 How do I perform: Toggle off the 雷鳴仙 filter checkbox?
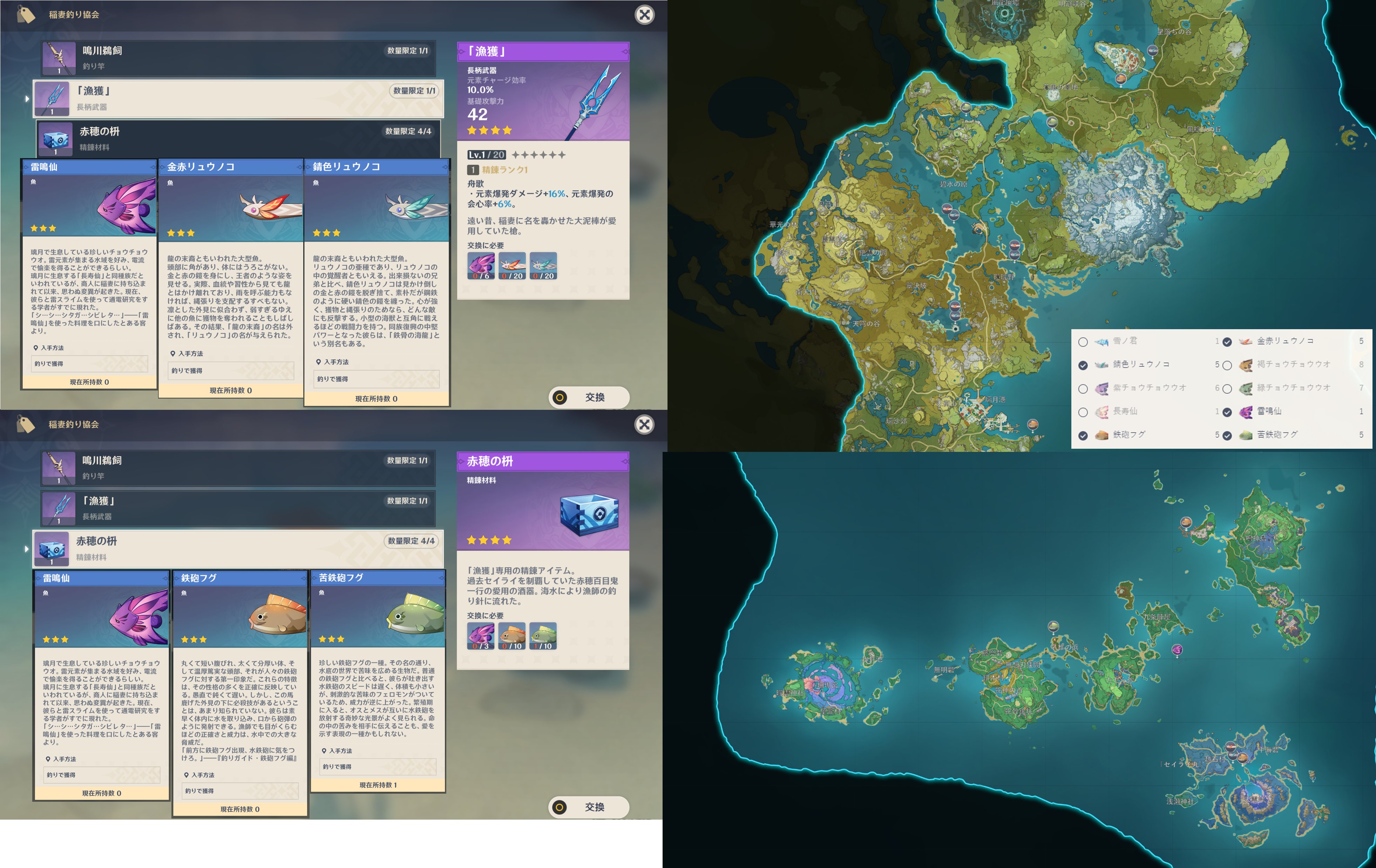[x=1227, y=412]
